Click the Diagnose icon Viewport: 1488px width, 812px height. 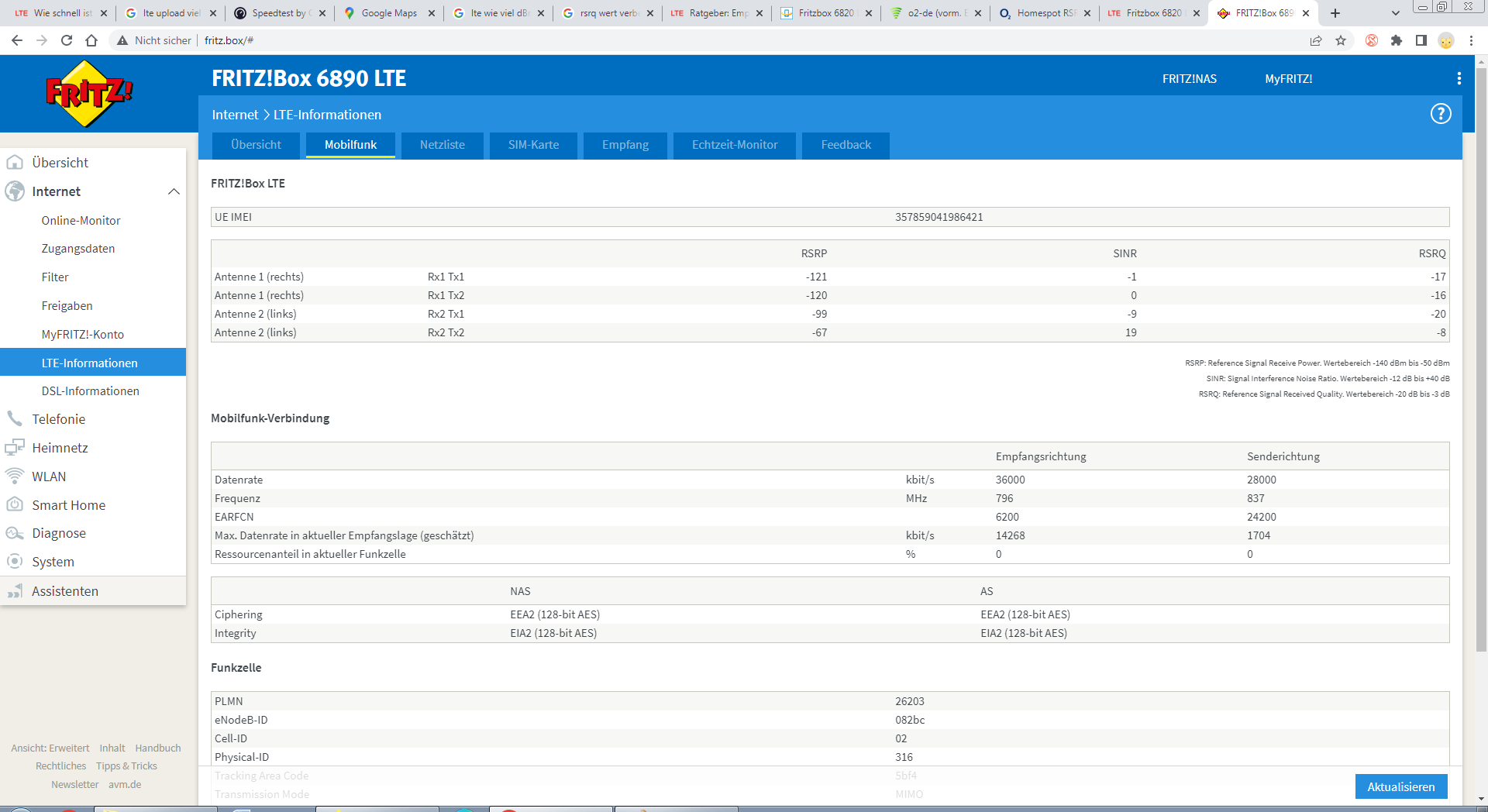15,533
